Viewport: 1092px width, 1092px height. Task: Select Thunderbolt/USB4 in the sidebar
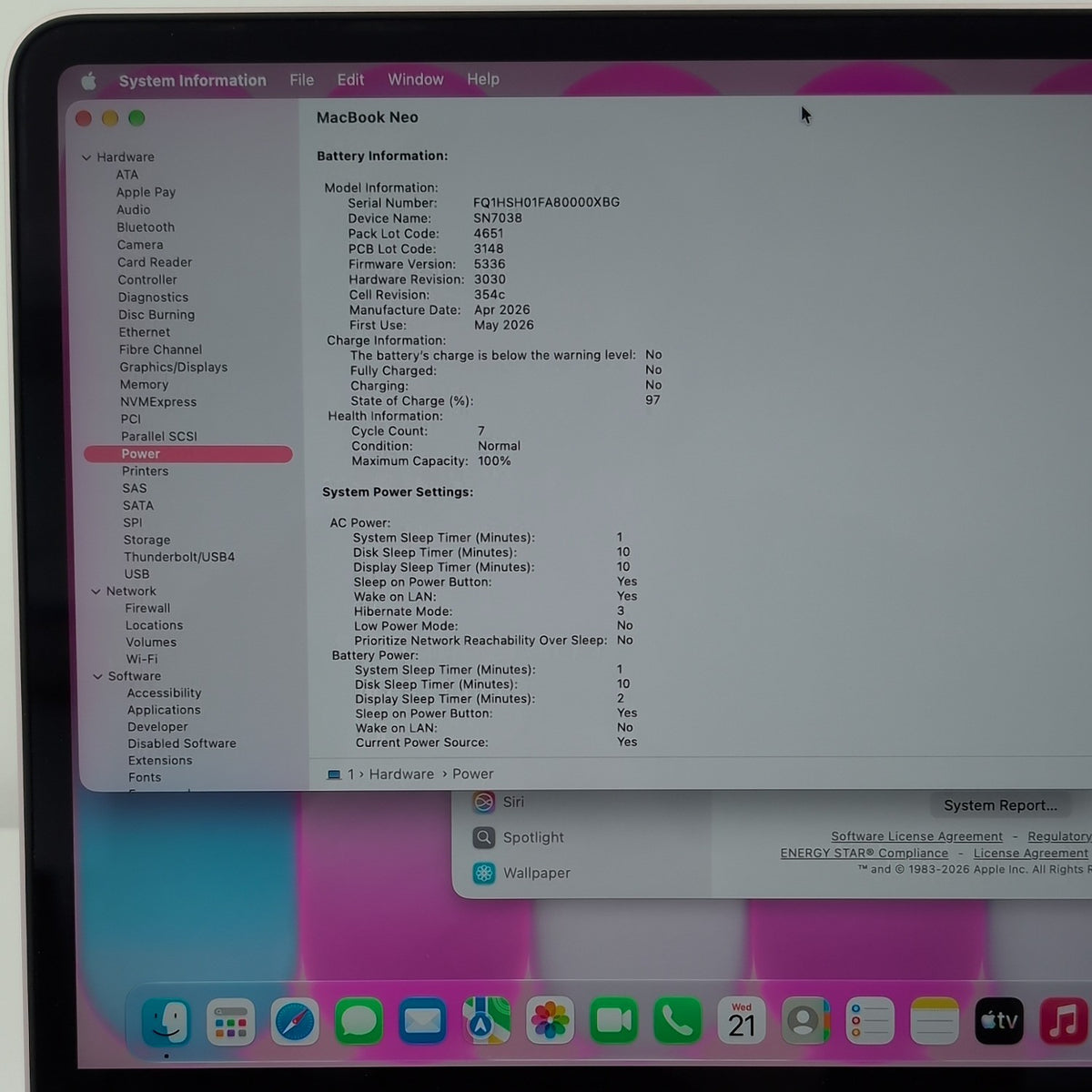179,557
